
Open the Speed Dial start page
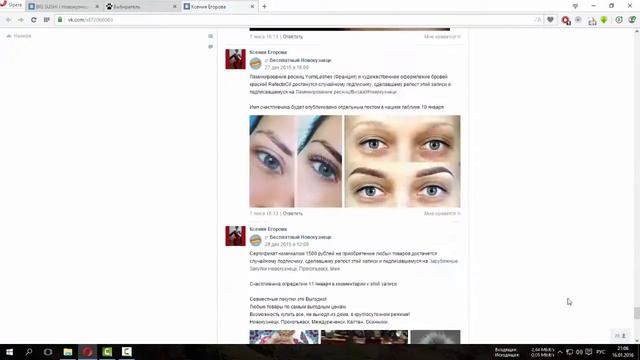click(x=47, y=20)
